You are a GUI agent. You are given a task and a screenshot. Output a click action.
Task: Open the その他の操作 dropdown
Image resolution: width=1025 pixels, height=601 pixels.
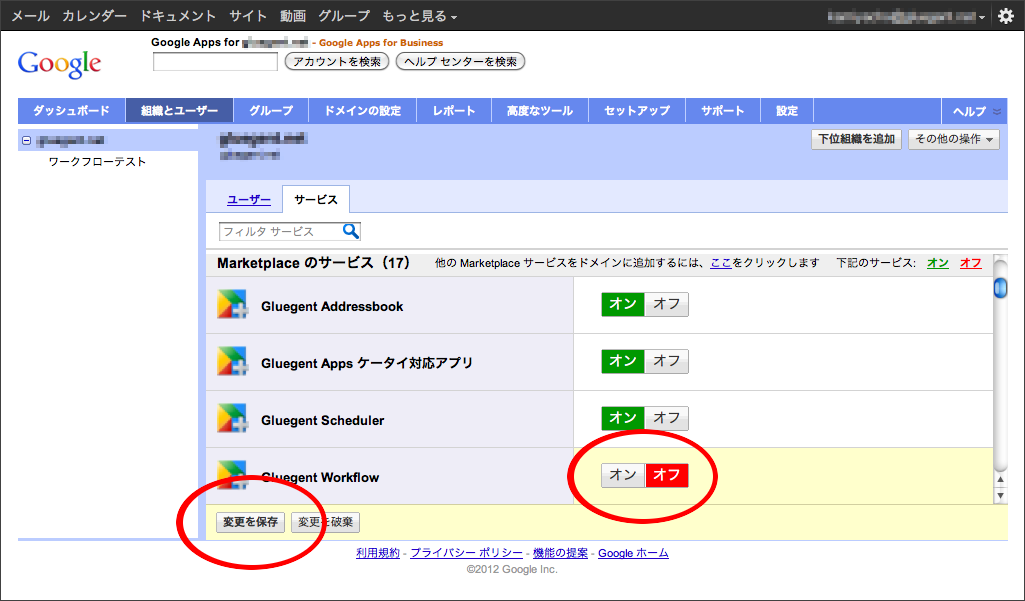[953, 139]
